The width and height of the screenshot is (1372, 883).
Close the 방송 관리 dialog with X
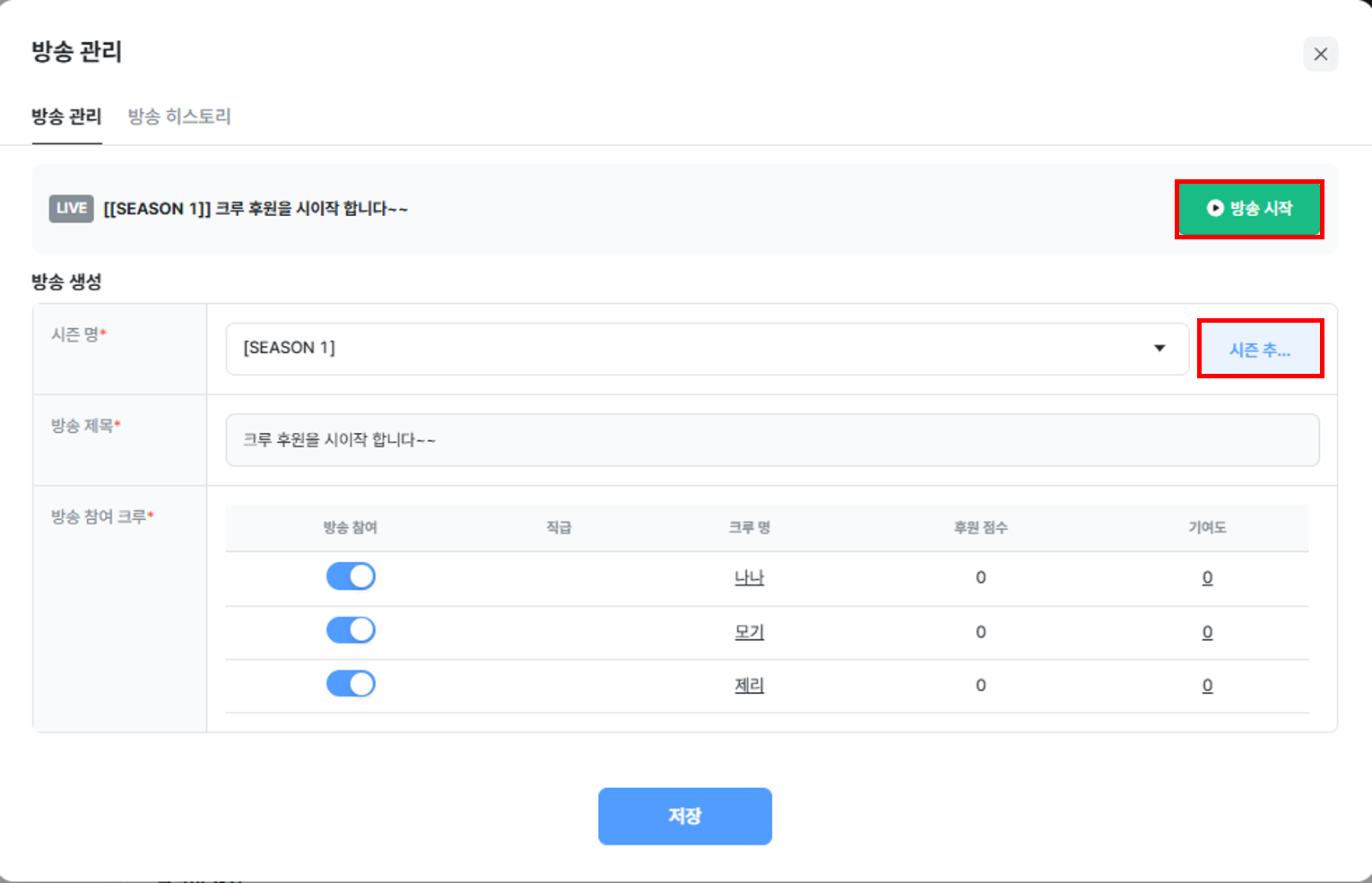[x=1320, y=54]
